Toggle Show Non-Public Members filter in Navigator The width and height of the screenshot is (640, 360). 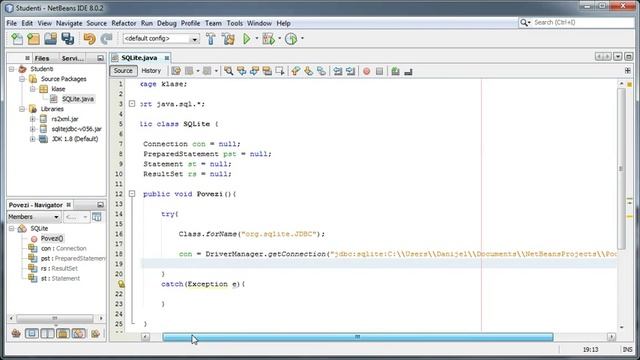pyautogui.click(x=63, y=333)
